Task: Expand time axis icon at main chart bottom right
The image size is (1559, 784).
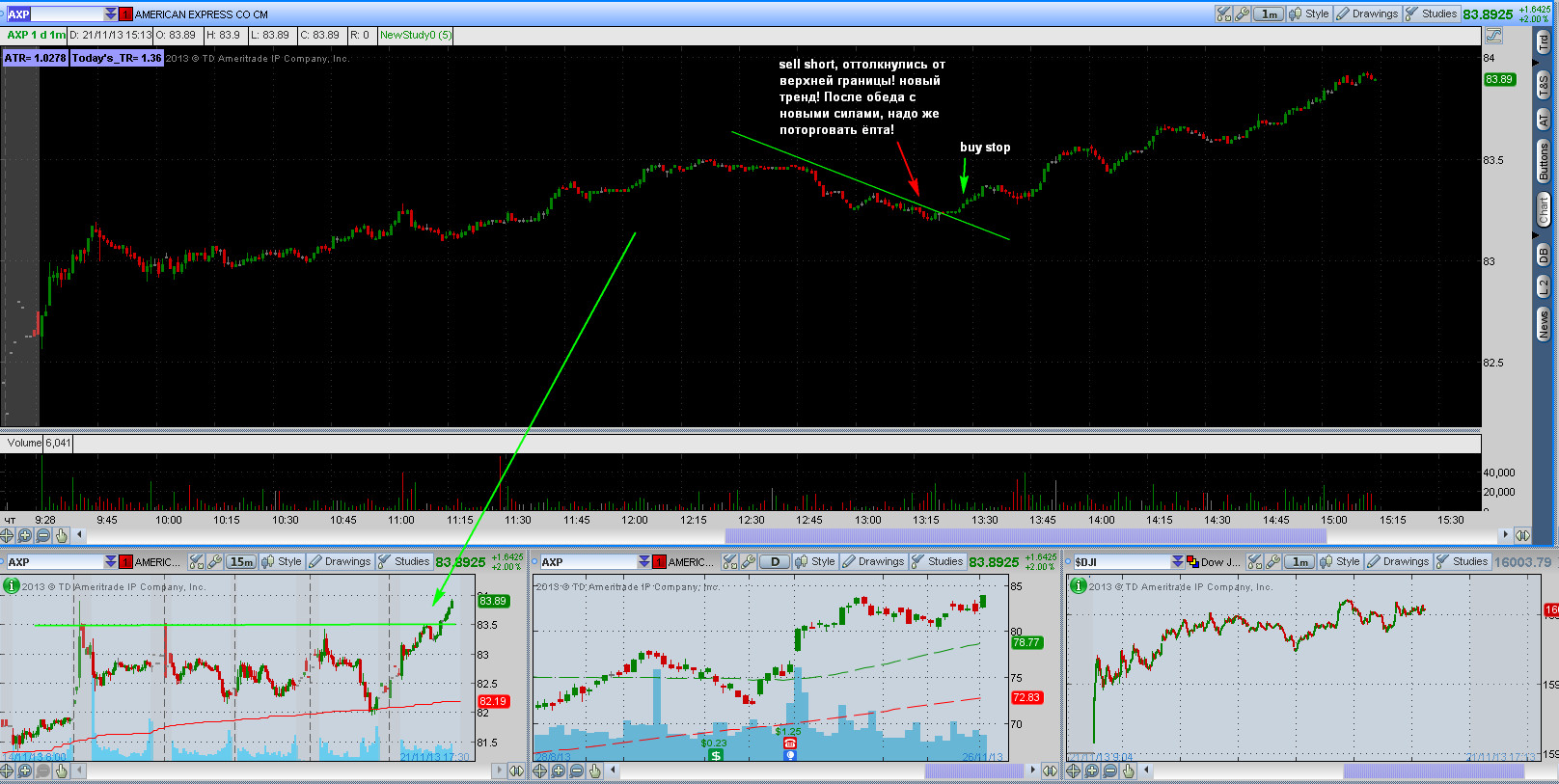Action: click(1522, 535)
